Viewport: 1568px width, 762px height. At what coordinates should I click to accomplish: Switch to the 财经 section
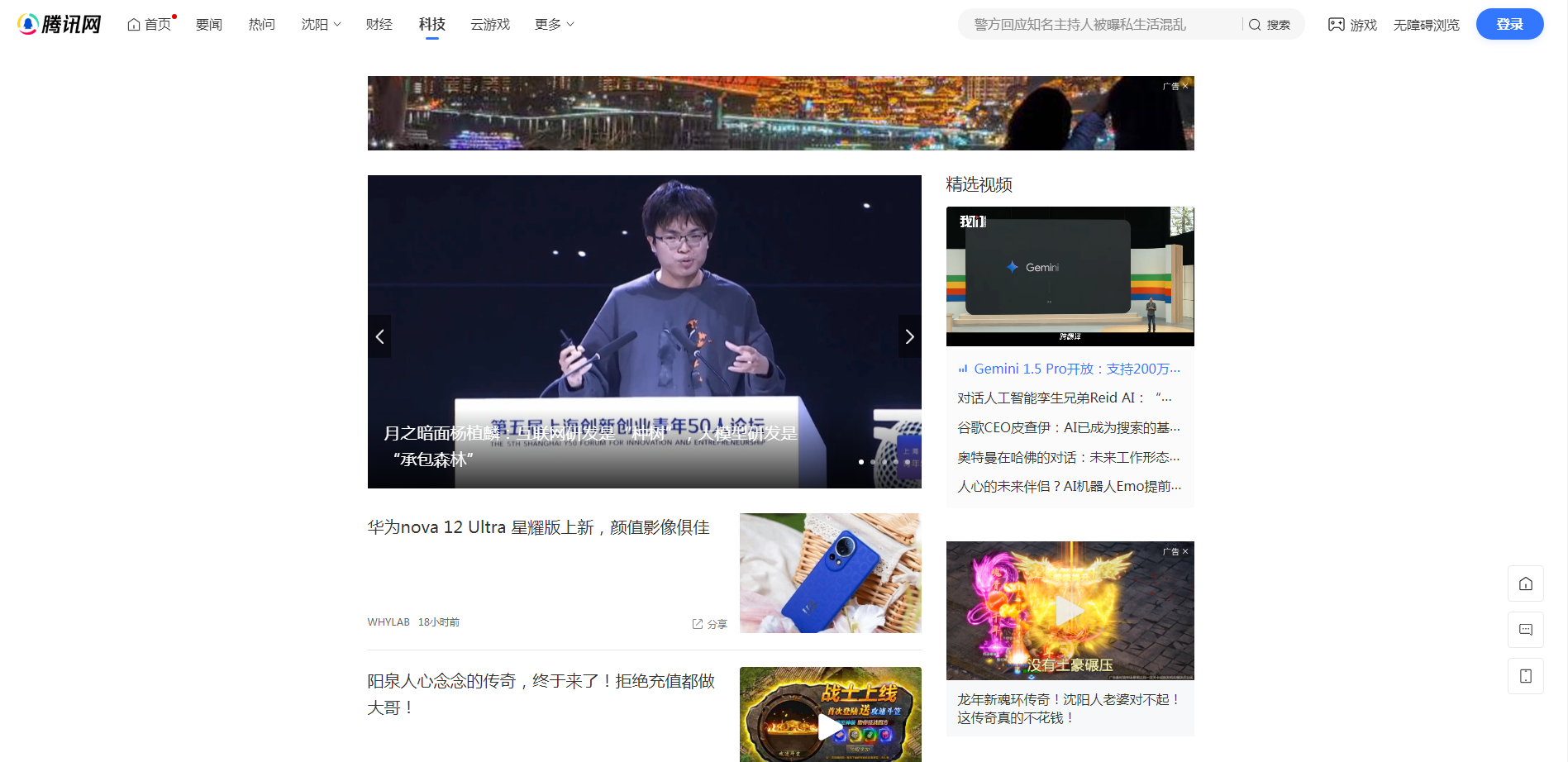coord(379,25)
